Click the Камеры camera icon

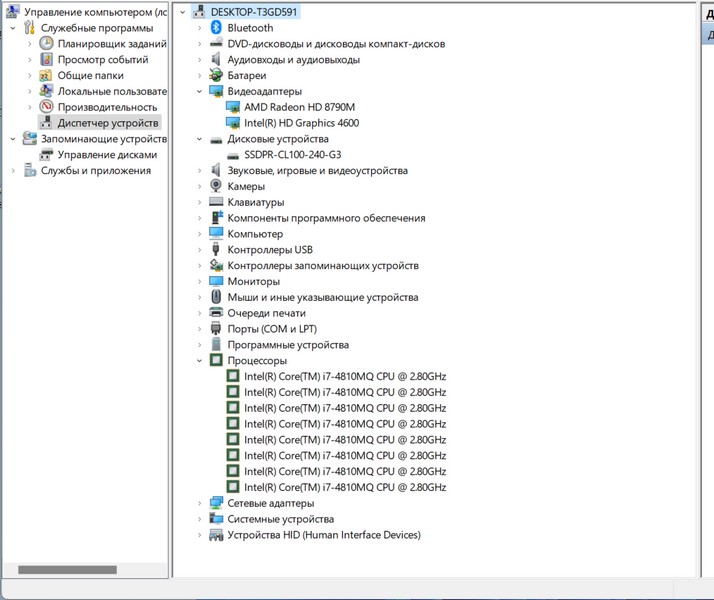(x=216, y=186)
